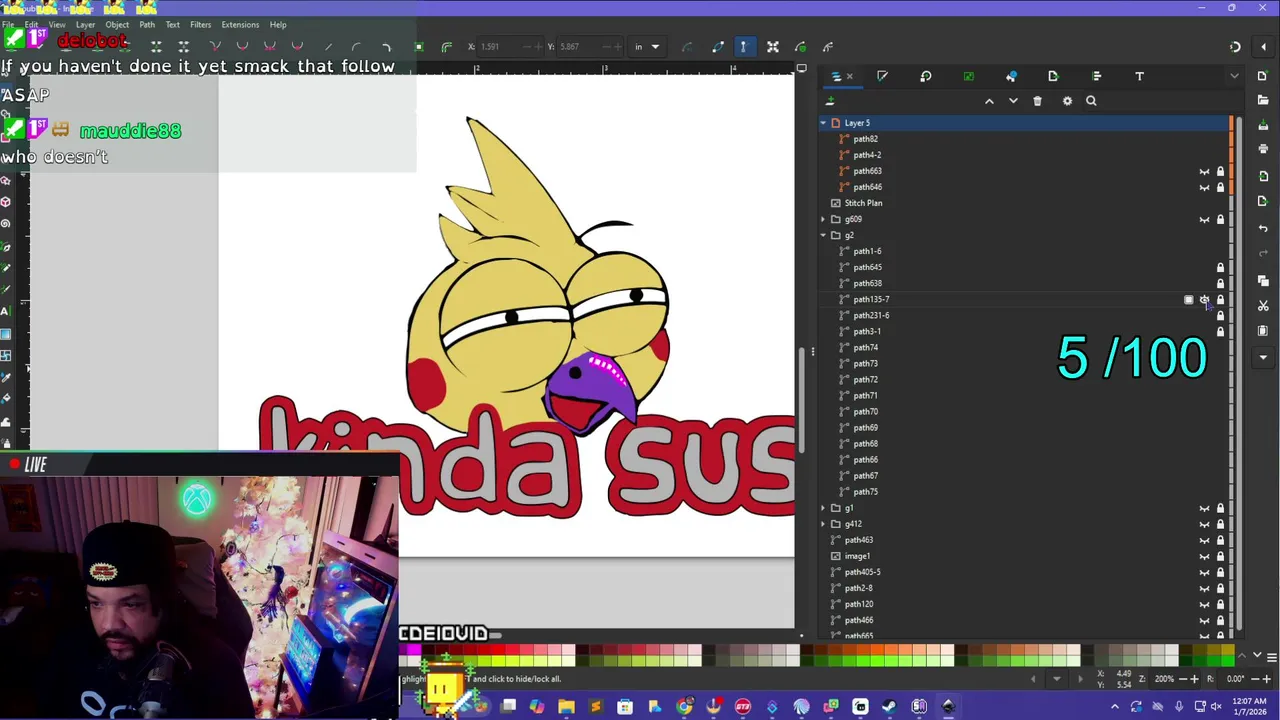Open Steam from the Windows taskbar

coord(889,707)
